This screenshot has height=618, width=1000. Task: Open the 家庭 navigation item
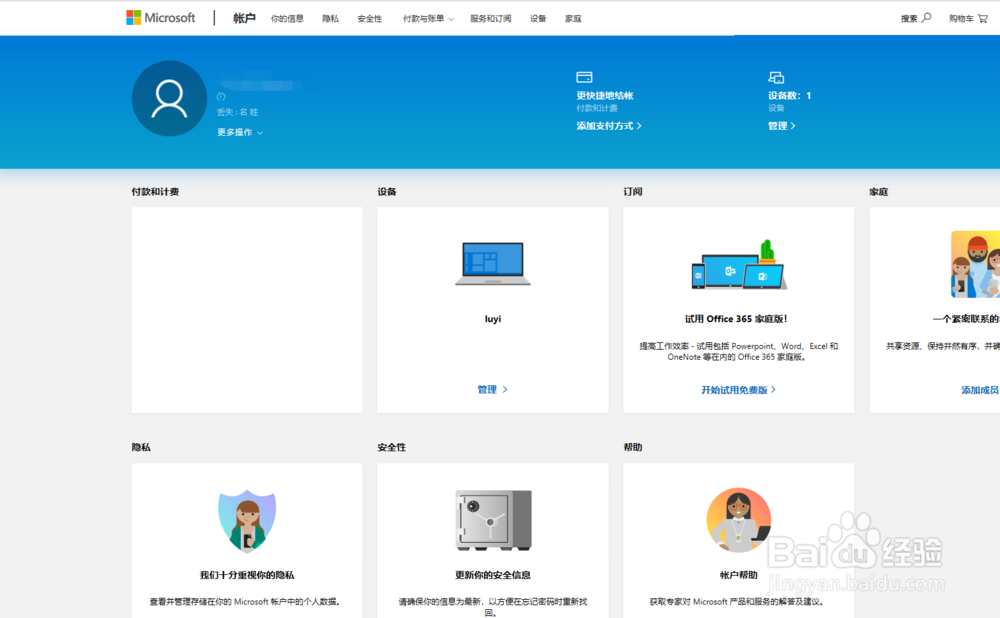coord(573,18)
